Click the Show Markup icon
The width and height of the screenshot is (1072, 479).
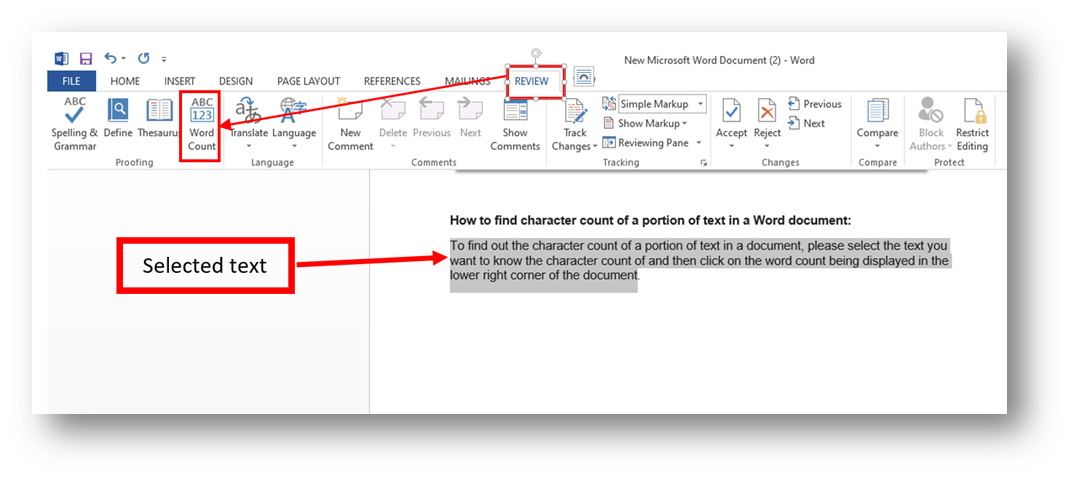(x=608, y=124)
